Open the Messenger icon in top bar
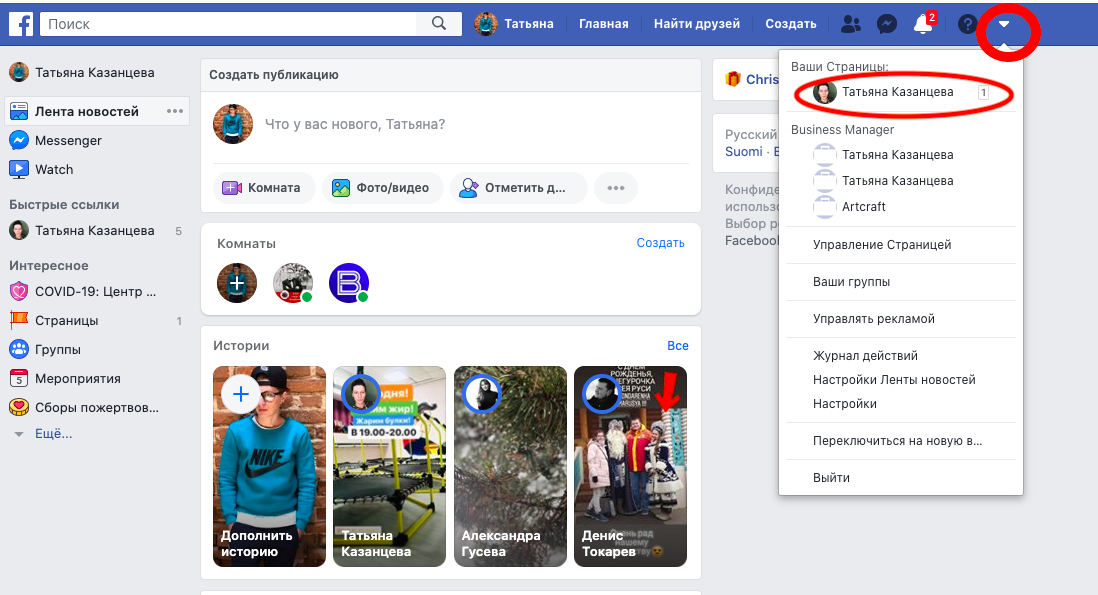This screenshot has width=1098, height=595. pyautogui.click(x=887, y=24)
